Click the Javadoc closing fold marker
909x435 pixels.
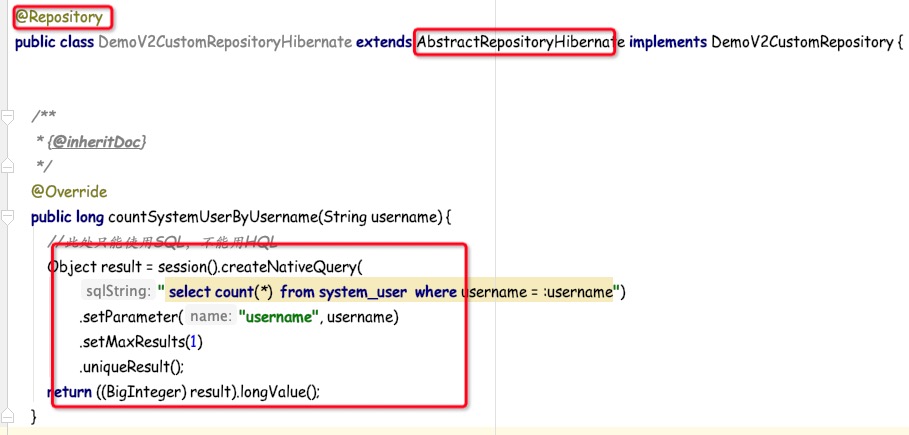pyautogui.click(x=8, y=166)
